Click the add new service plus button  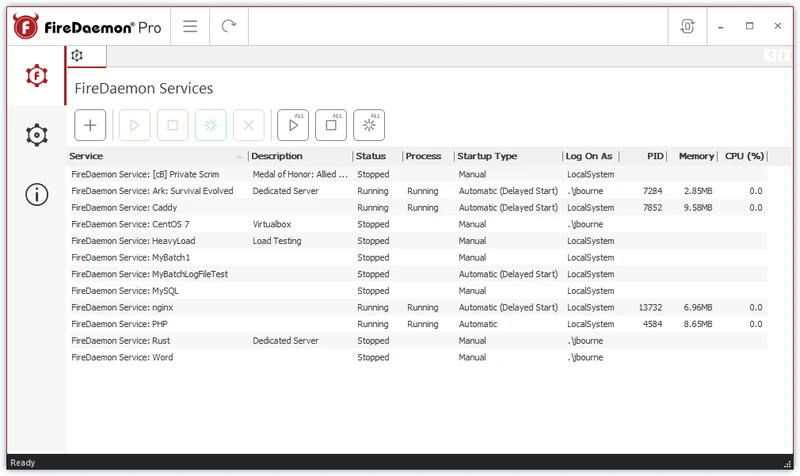(x=90, y=125)
